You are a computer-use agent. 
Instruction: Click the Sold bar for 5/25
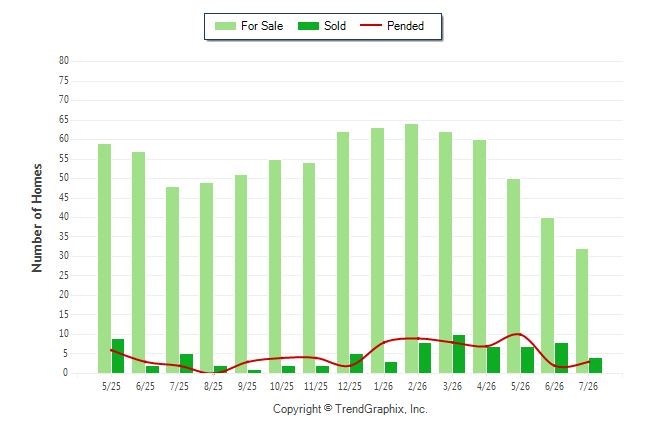(118, 356)
